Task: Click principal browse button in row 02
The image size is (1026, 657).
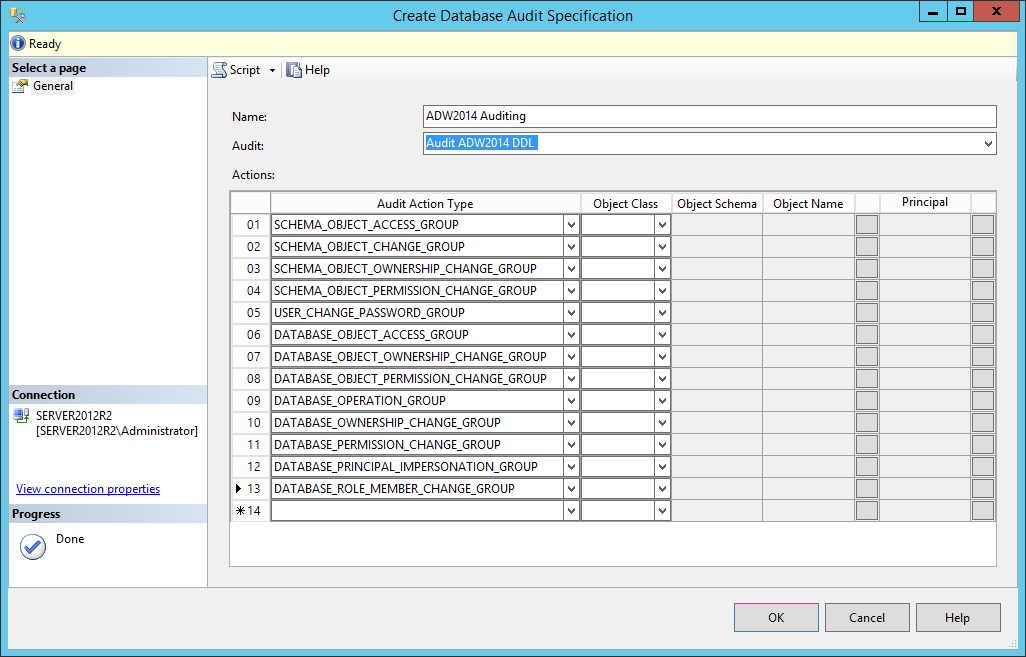Action: [983, 247]
